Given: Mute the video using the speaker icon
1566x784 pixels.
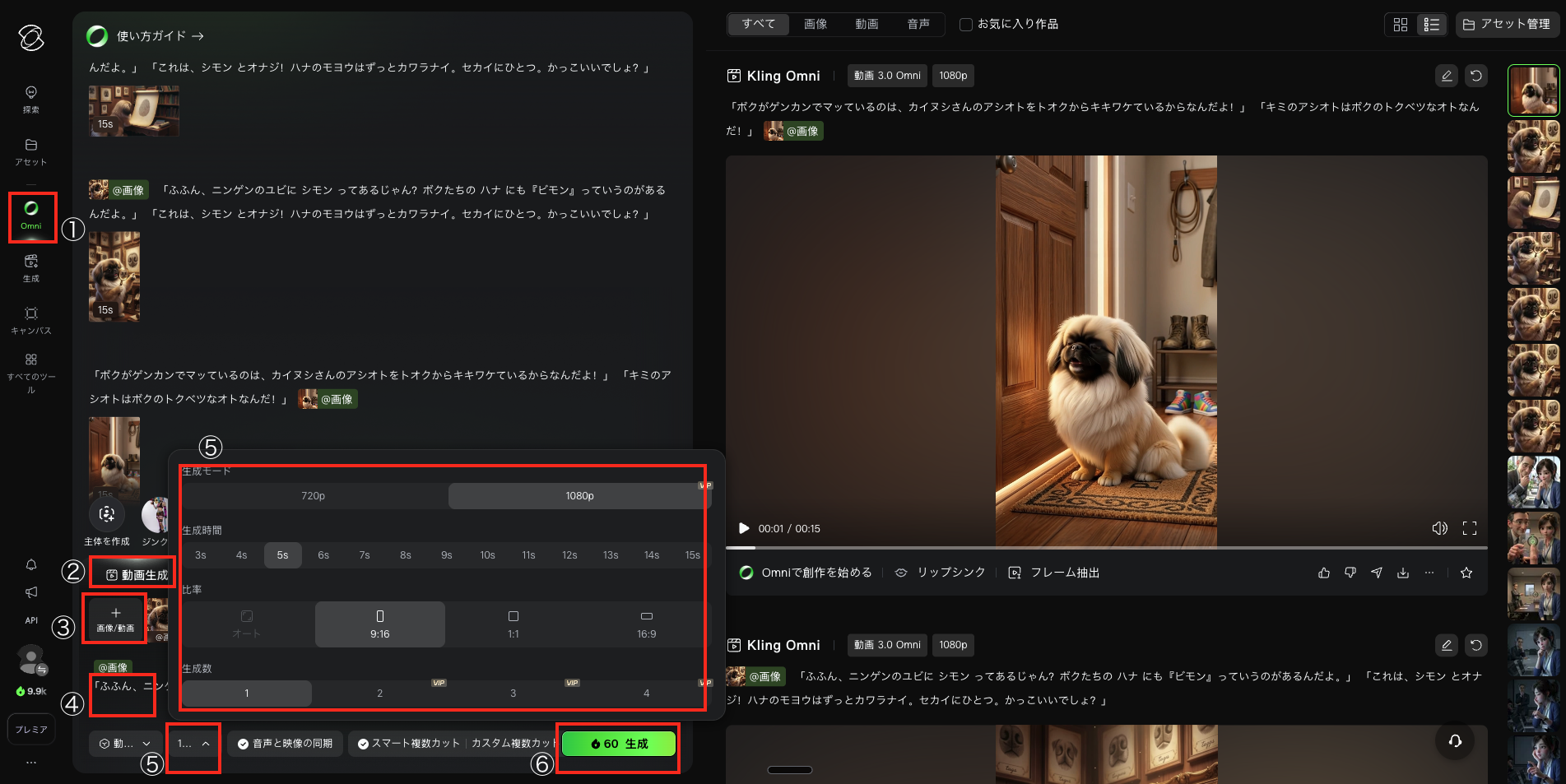Looking at the screenshot, I should click(1439, 529).
